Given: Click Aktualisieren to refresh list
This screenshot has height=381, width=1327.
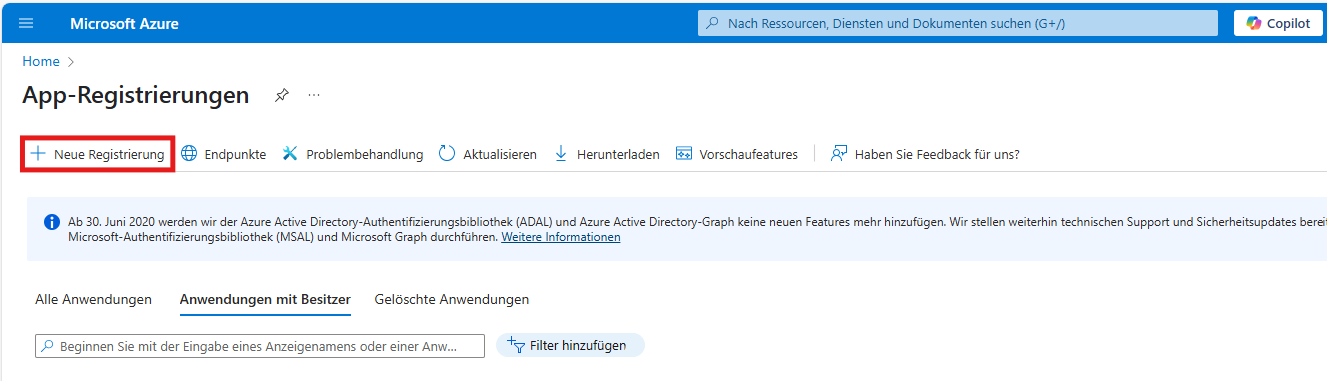Looking at the screenshot, I should click(x=488, y=154).
